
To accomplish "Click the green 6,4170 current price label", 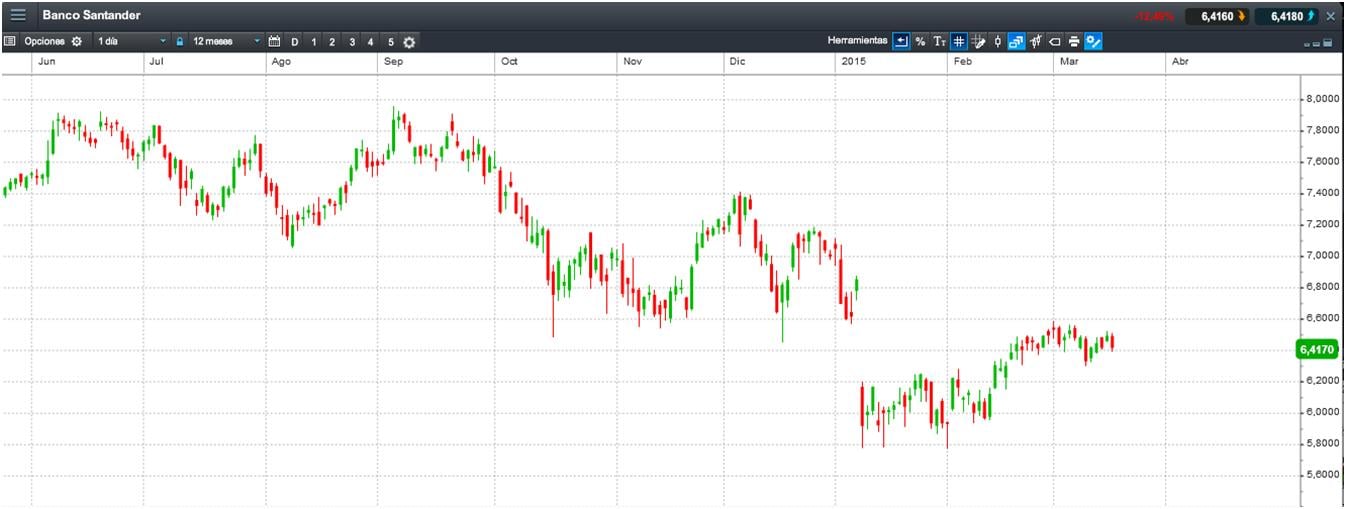I will (1316, 349).
